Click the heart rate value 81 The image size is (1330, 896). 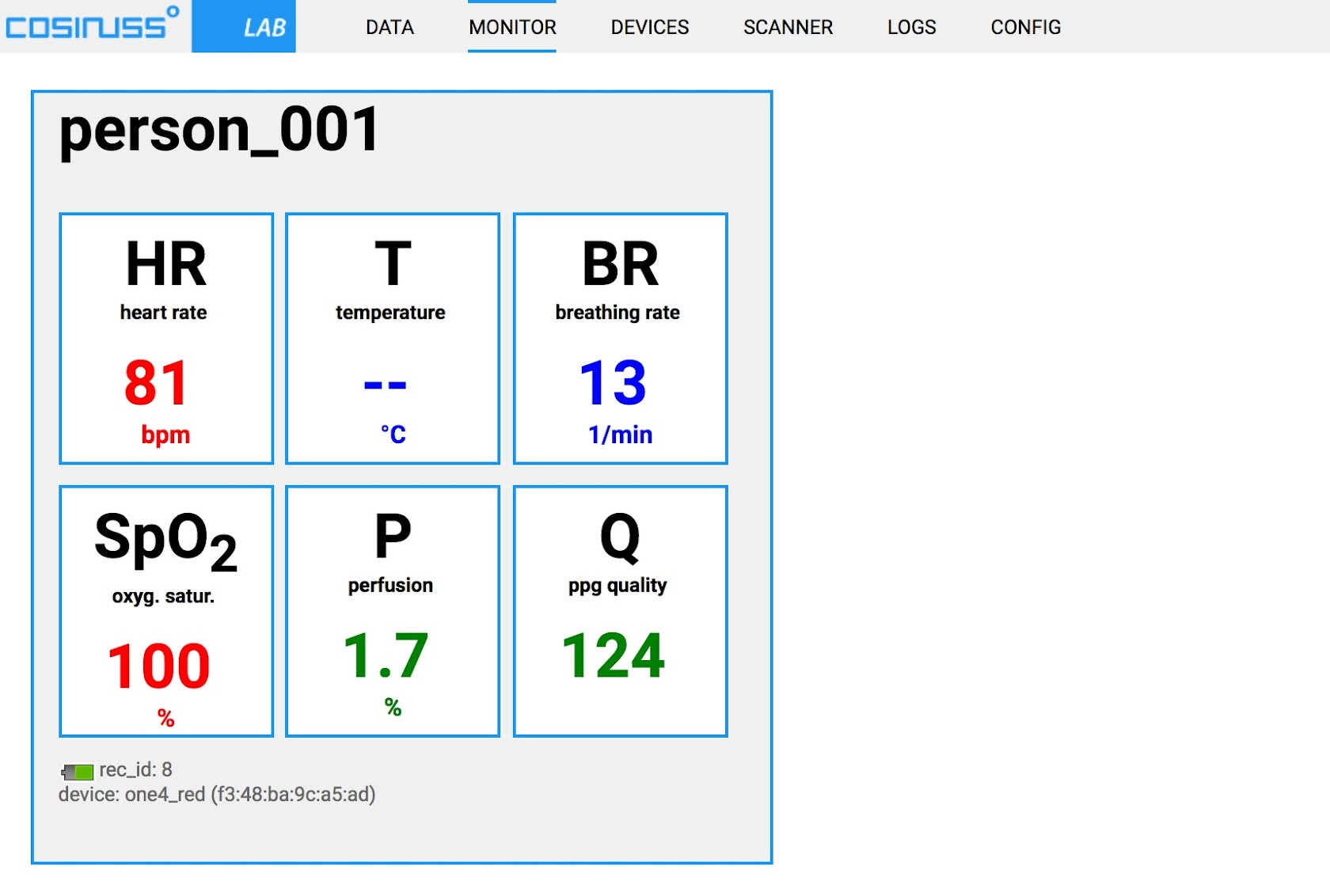157,383
